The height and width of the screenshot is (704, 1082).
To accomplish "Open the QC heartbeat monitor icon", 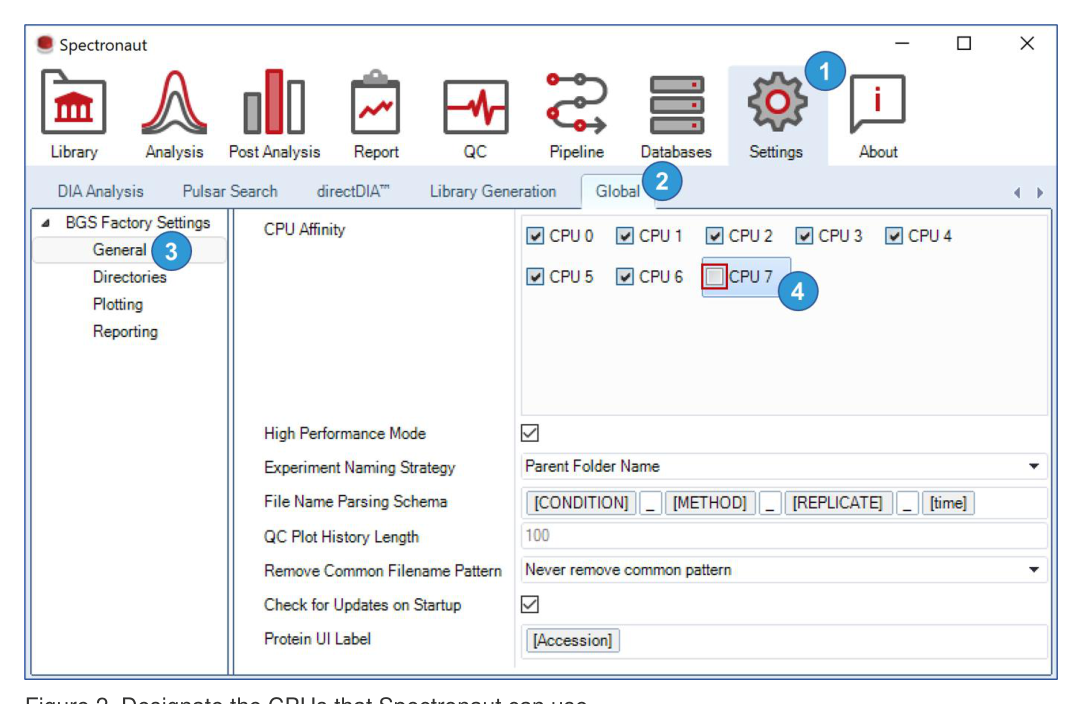I will pyautogui.click(x=475, y=107).
